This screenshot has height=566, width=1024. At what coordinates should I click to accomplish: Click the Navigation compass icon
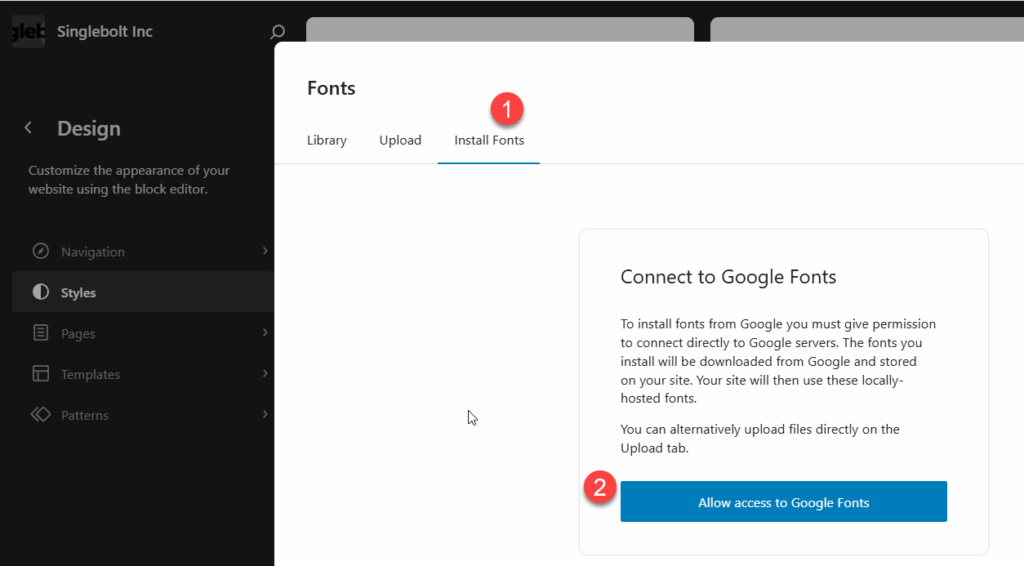[40, 251]
